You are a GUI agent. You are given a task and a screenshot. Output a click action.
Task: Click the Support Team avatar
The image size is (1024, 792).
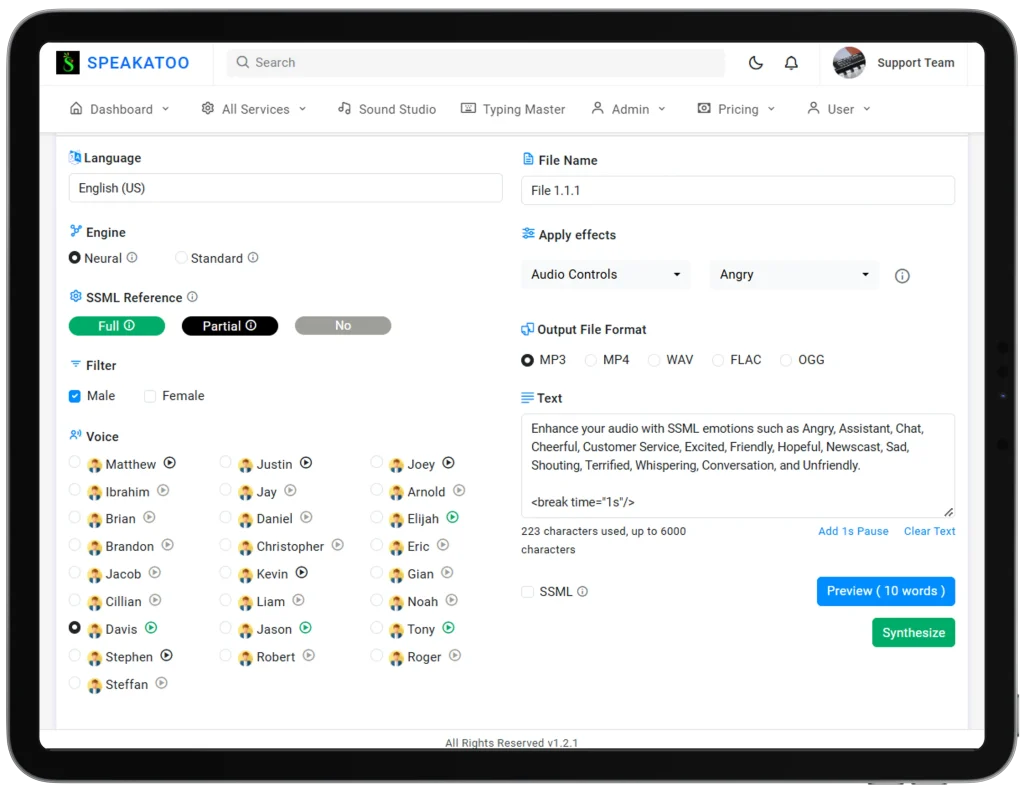coord(848,62)
